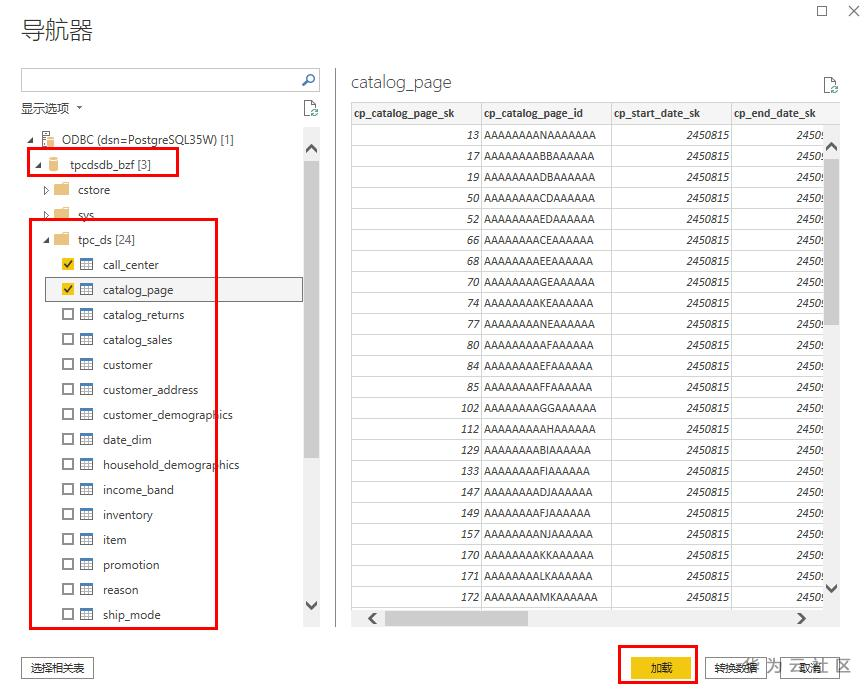Click the inventory table icon
The height and width of the screenshot is (691, 864).
point(87,514)
